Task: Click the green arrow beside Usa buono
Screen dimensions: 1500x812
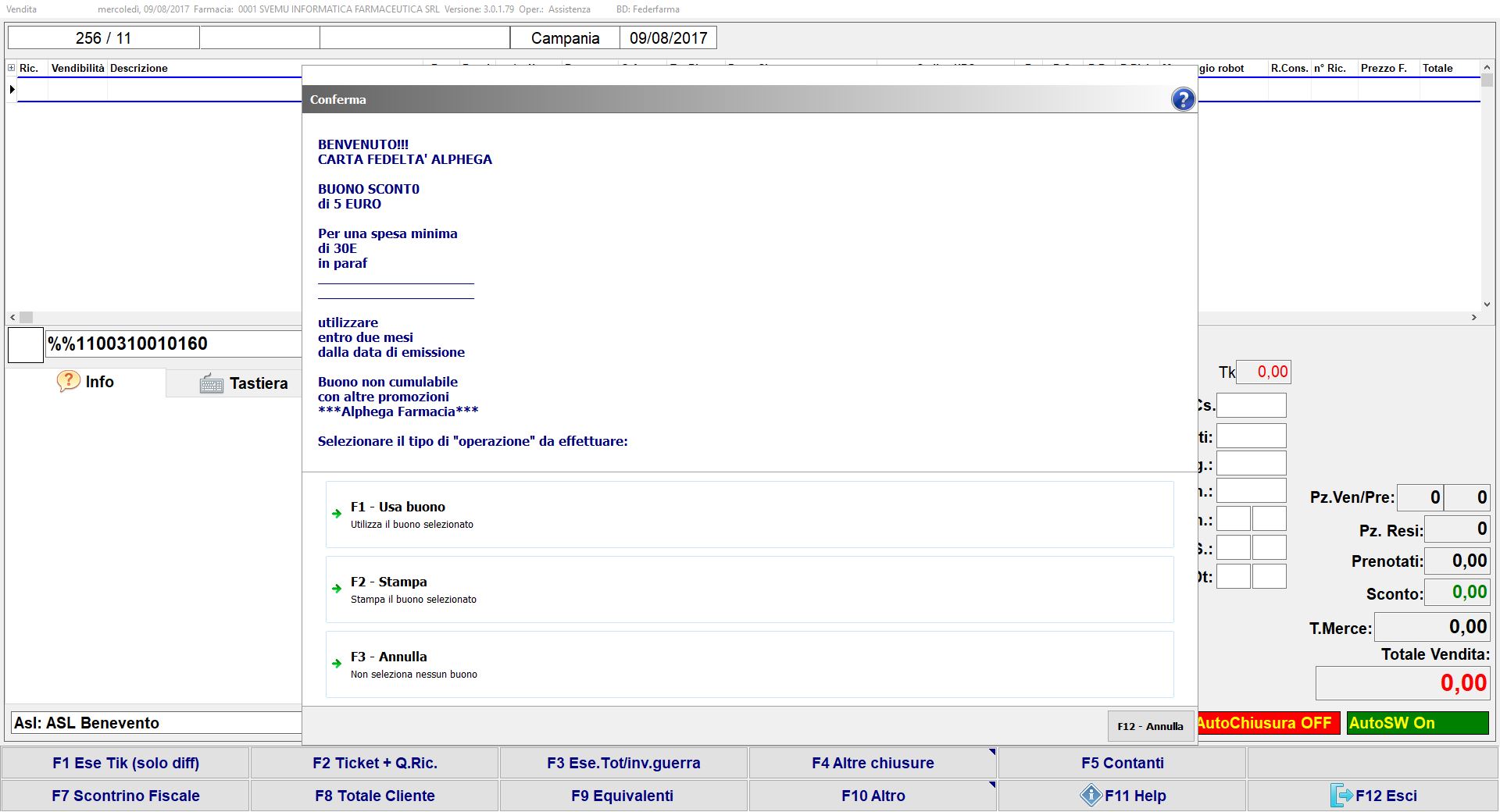Action: [x=337, y=514]
